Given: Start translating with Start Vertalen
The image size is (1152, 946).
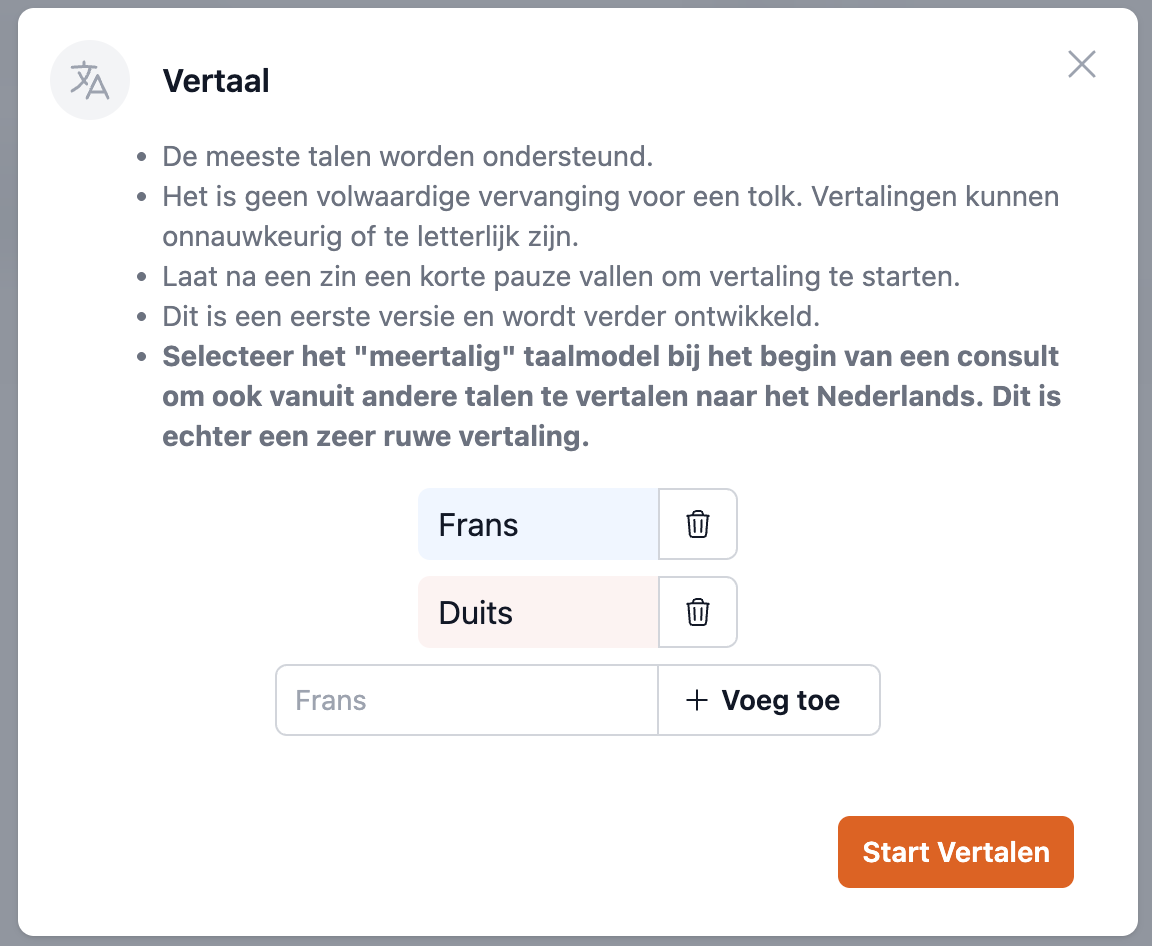Looking at the screenshot, I should coord(955,852).
